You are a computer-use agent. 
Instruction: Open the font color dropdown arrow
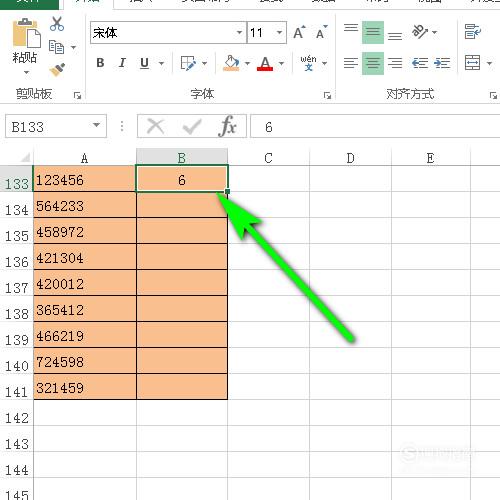coord(281,63)
